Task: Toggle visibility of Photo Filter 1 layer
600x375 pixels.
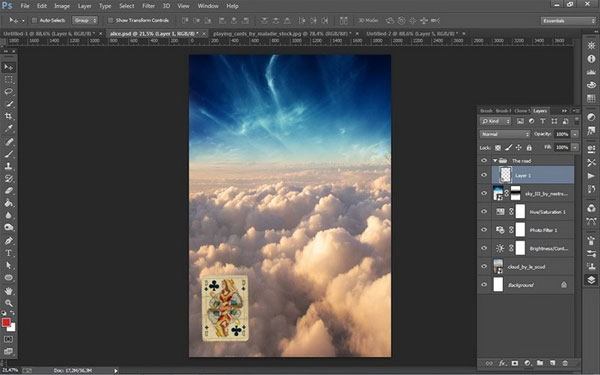Action: pyautogui.click(x=484, y=230)
